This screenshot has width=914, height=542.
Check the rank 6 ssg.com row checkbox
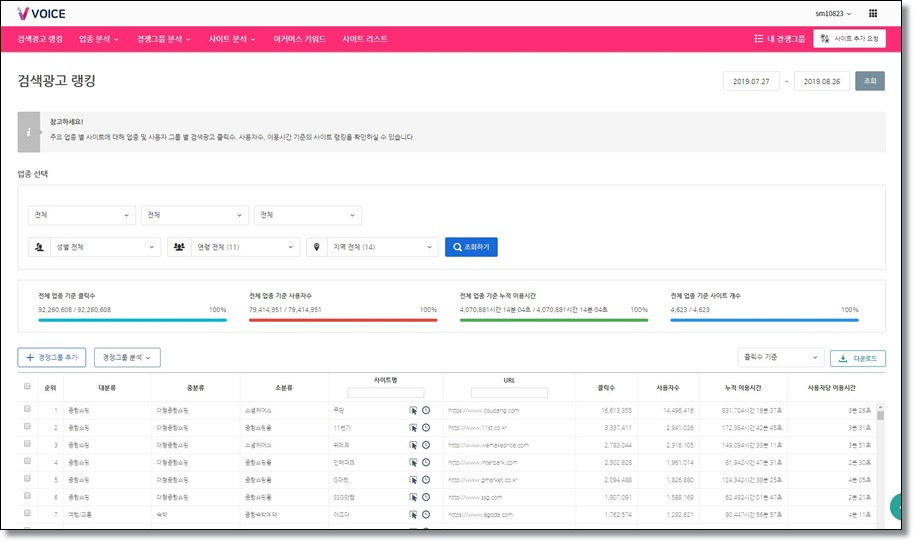click(27, 496)
